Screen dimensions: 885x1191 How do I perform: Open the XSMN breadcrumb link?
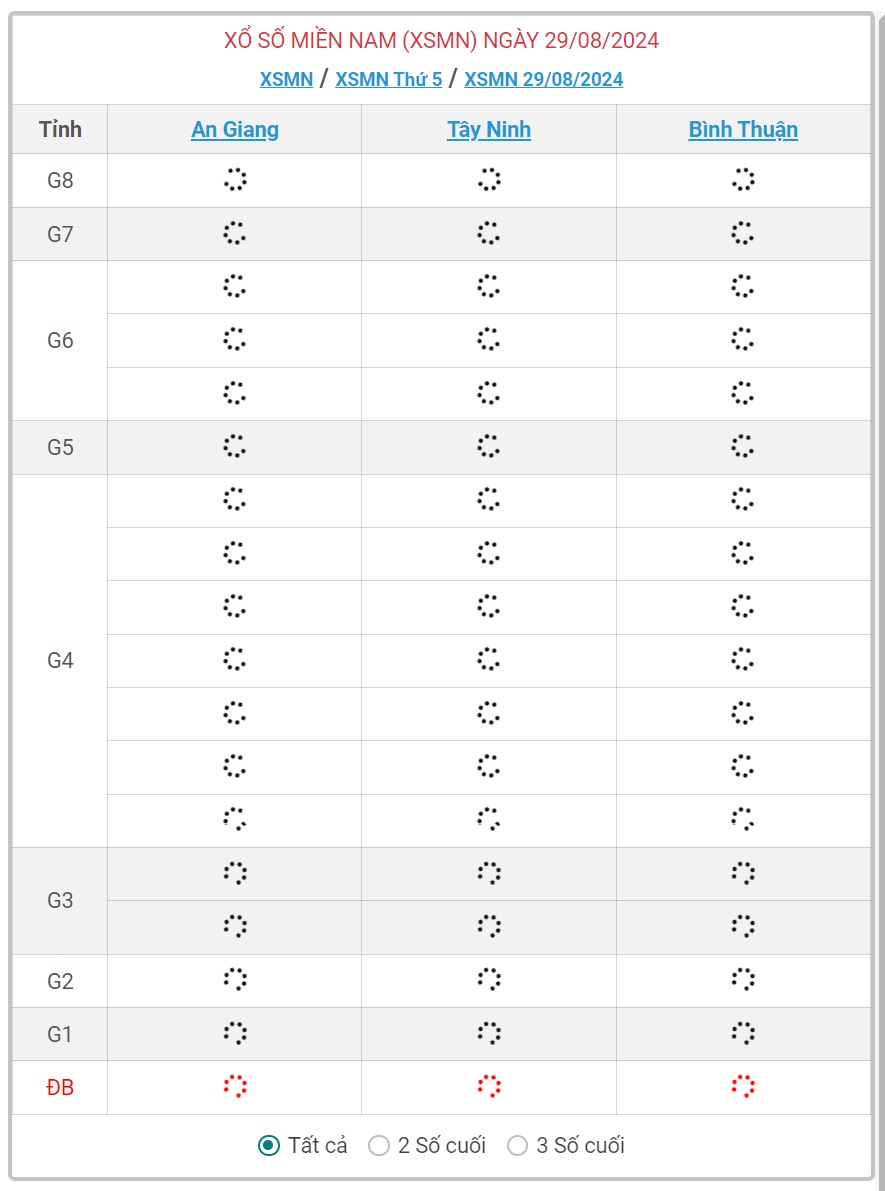(x=286, y=79)
